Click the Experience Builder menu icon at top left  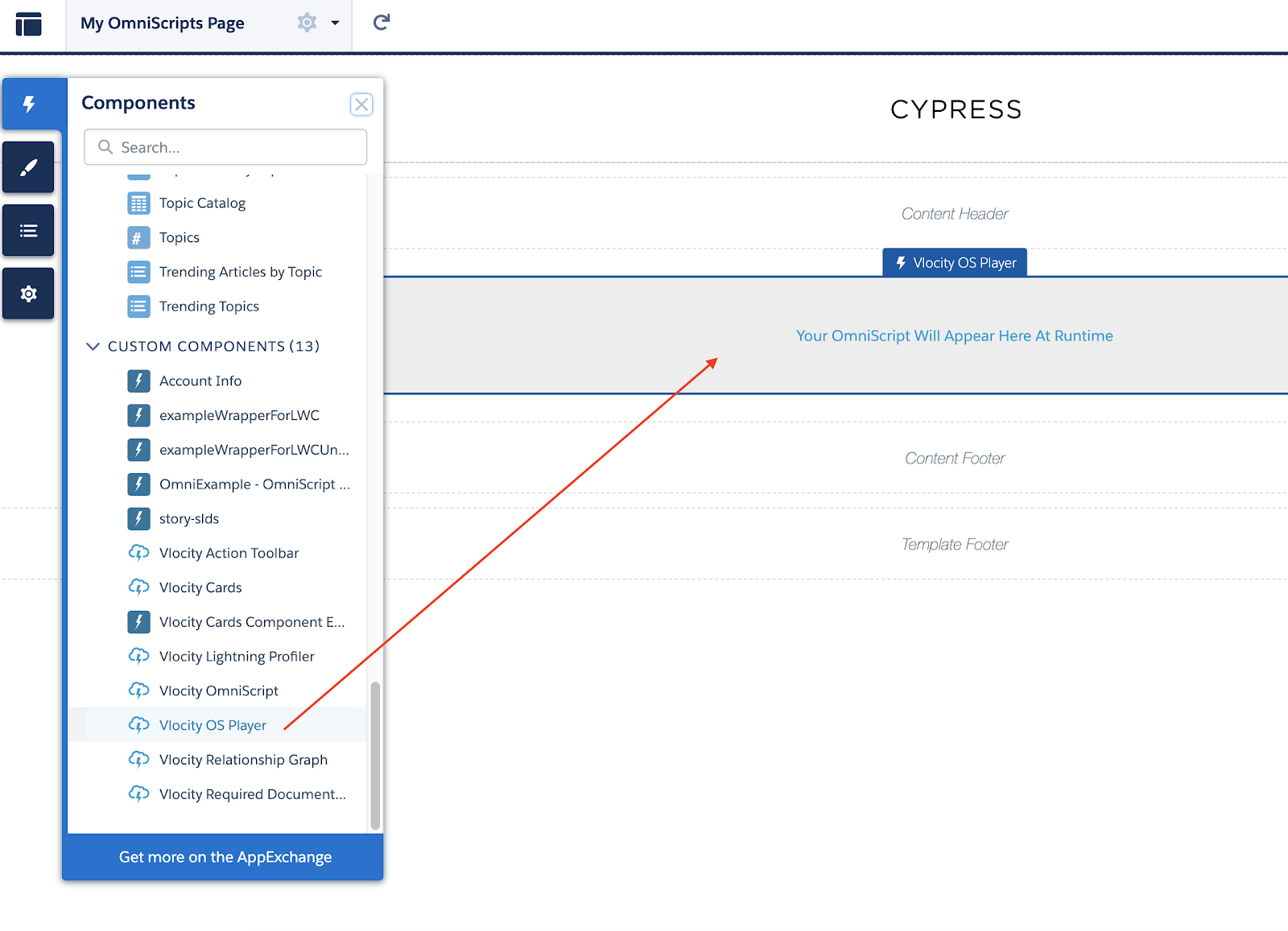tap(29, 24)
